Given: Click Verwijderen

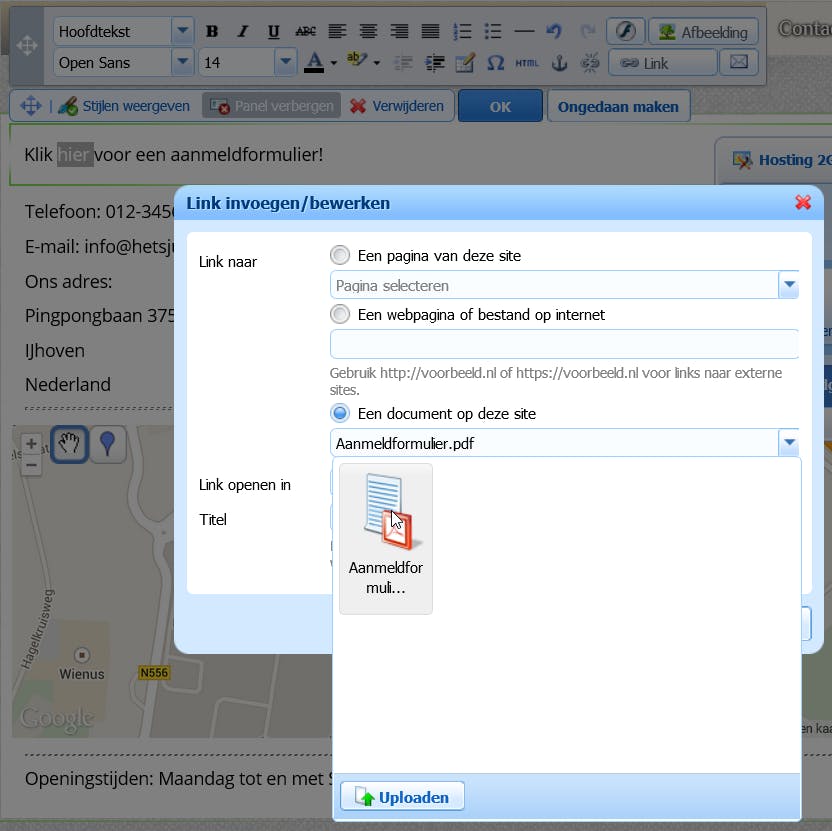Looking at the screenshot, I should pyautogui.click(x=397, y=106).
